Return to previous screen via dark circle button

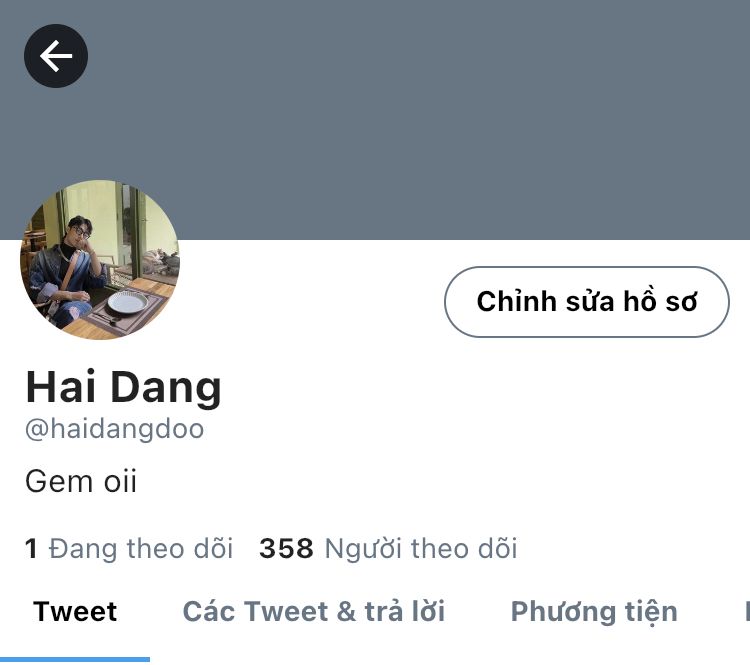click(x=56, y=56)
